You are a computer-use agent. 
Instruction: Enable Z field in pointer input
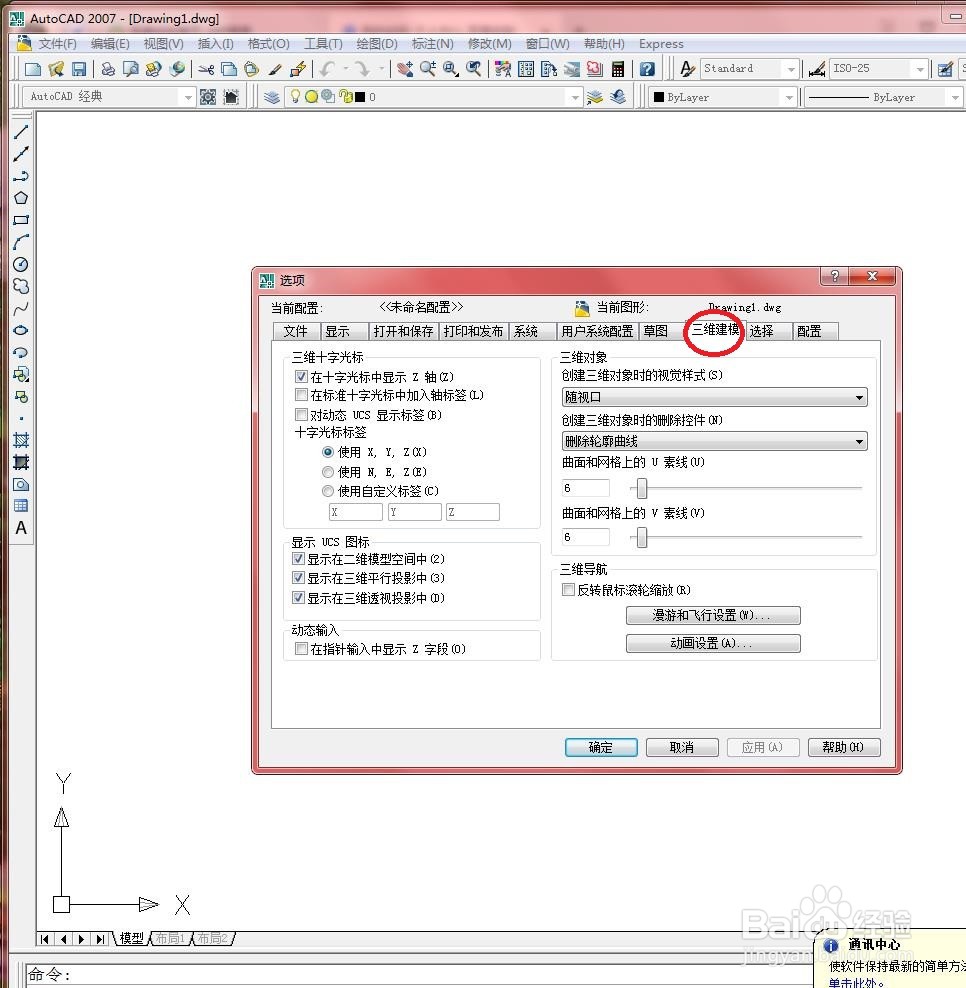[x=301, y=648]
